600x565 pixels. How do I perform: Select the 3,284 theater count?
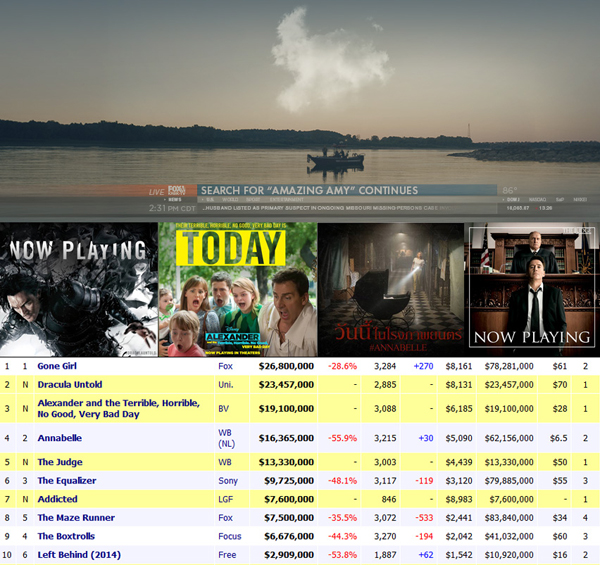point(385,366)
